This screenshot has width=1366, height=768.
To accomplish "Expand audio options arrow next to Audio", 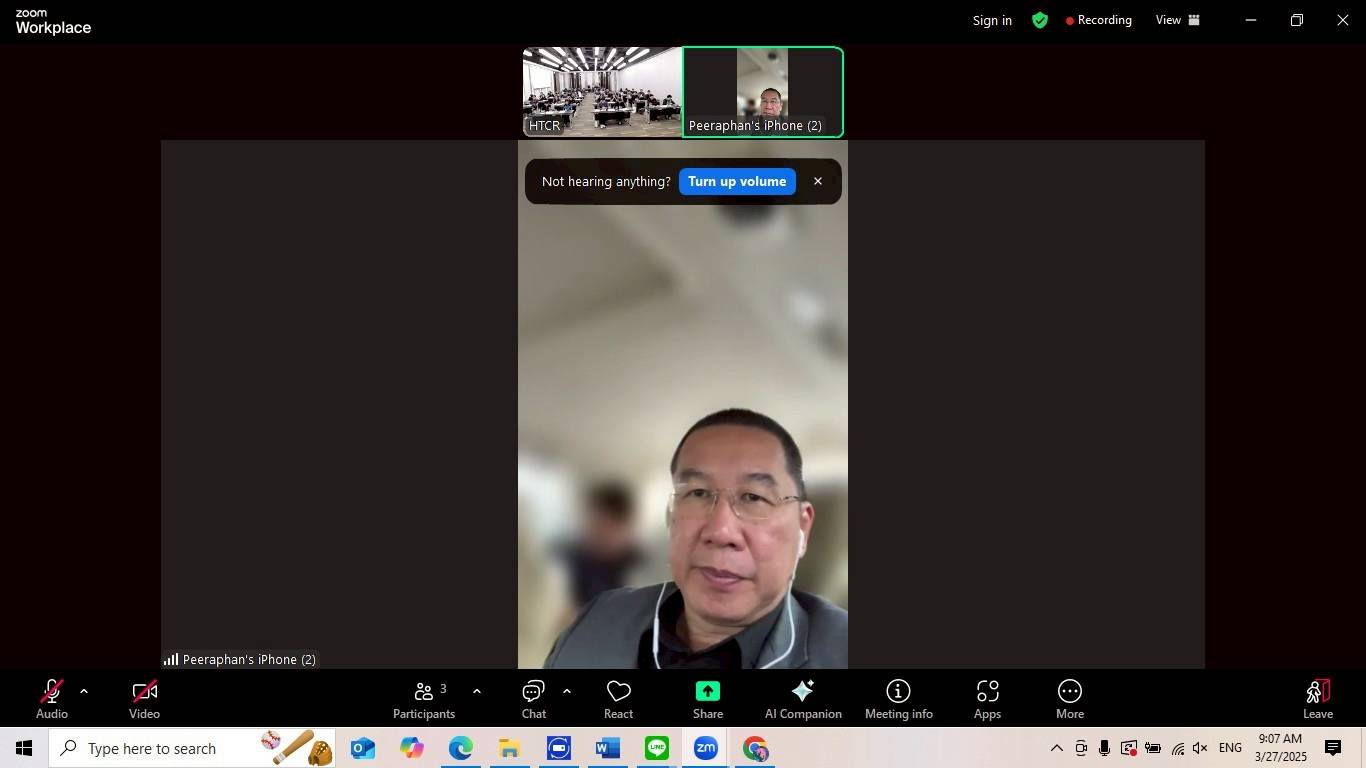I will 84,691.
